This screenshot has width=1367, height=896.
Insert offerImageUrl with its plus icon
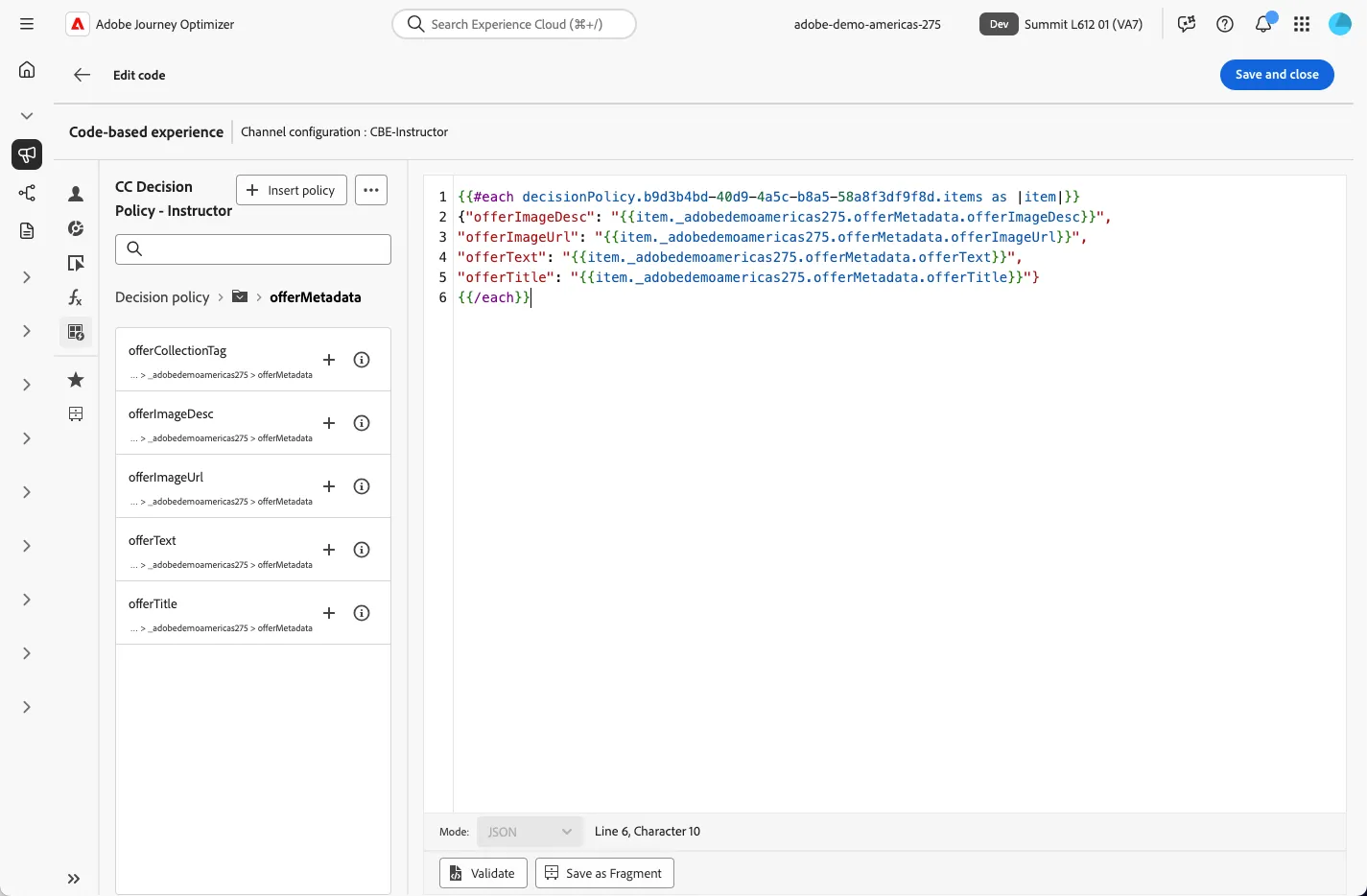tap(329, 486)
